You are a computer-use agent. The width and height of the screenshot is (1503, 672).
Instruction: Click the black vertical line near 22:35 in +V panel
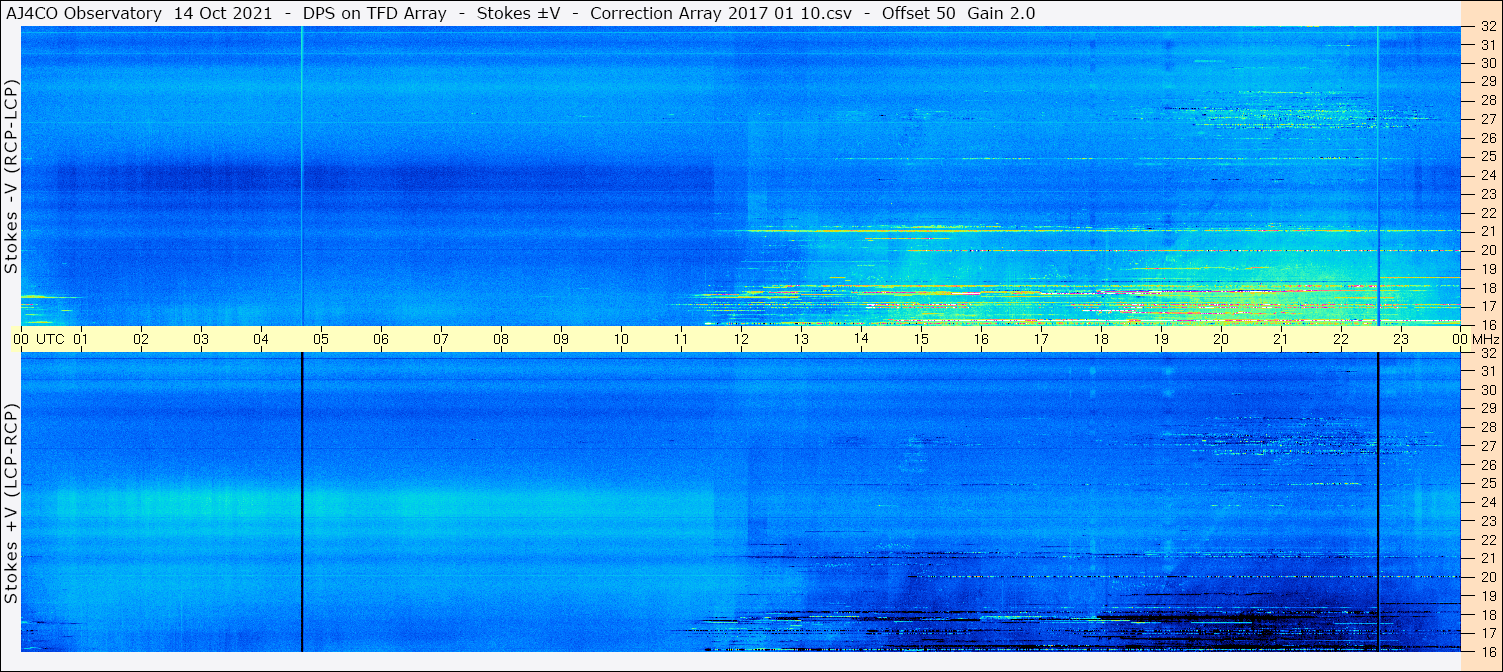point(1378,502)
